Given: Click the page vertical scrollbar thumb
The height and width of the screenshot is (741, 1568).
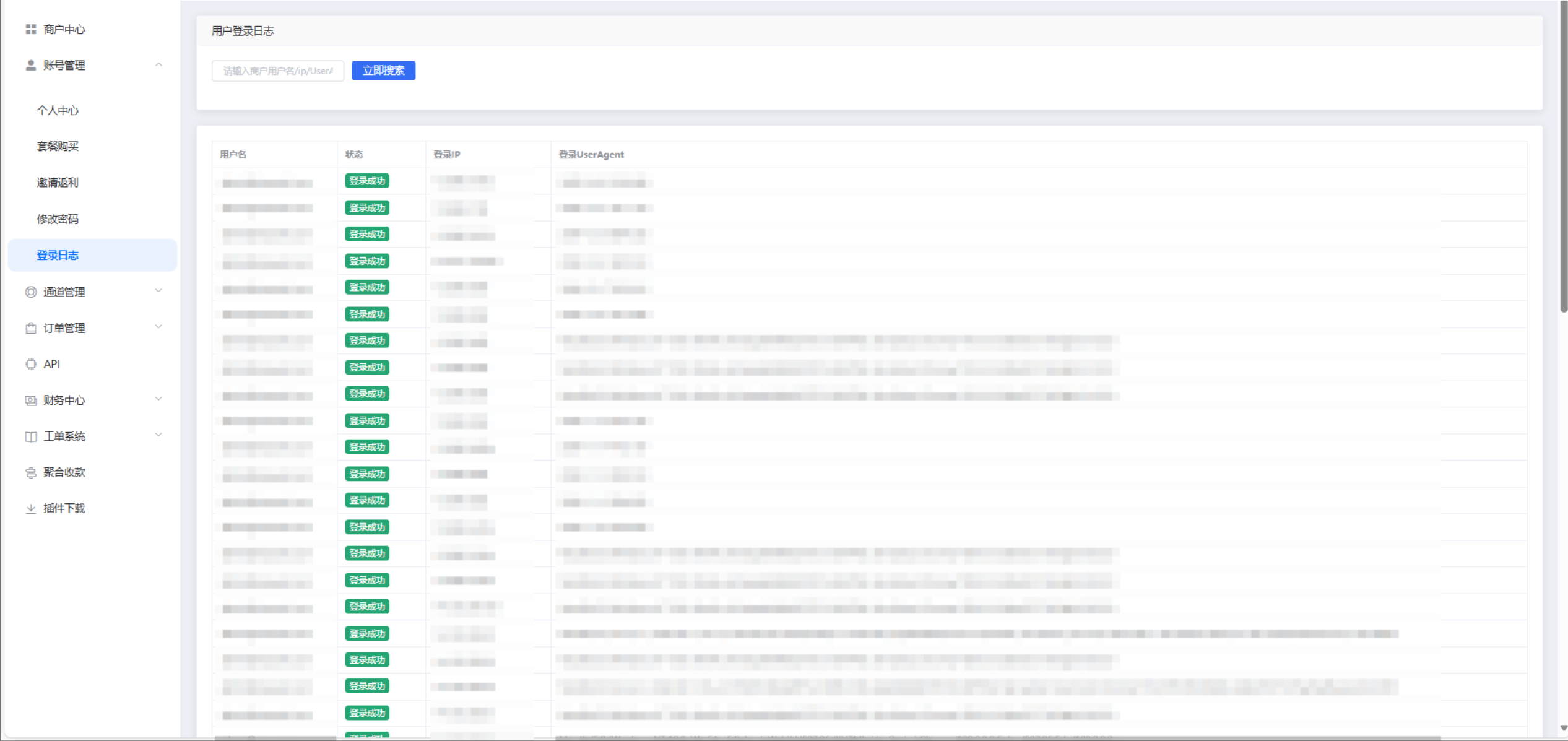Looking at the screenshot, I should click(1563, 155).
